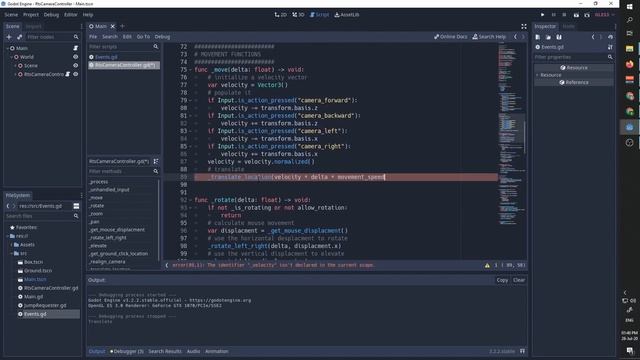The width and height of the screenshot is (640, 360).
Task: Select RtsCameraController.gd in the script list
Action: pos(124,65)
